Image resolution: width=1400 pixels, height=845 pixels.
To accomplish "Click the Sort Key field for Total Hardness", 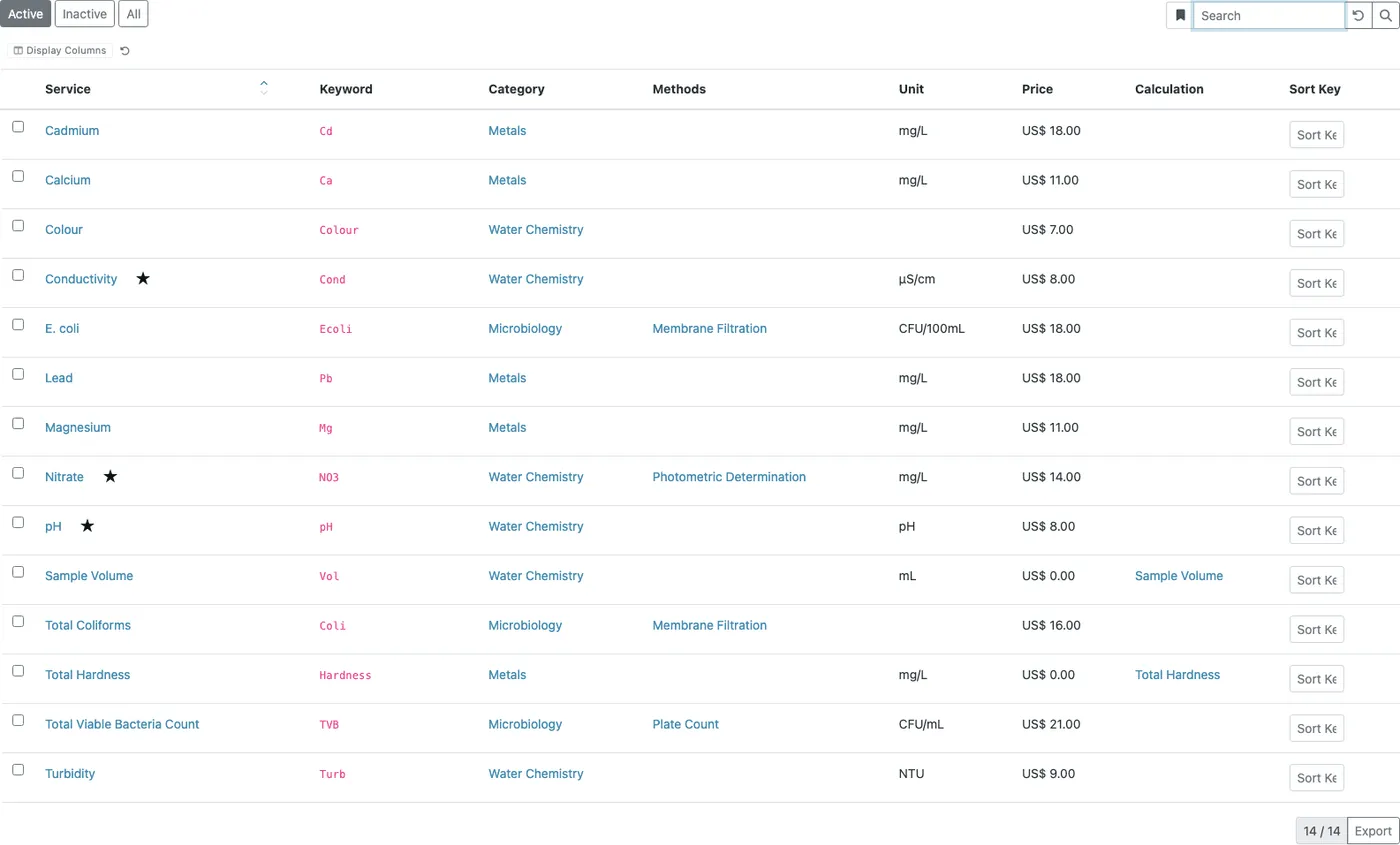I will (x=1316, y=679).
